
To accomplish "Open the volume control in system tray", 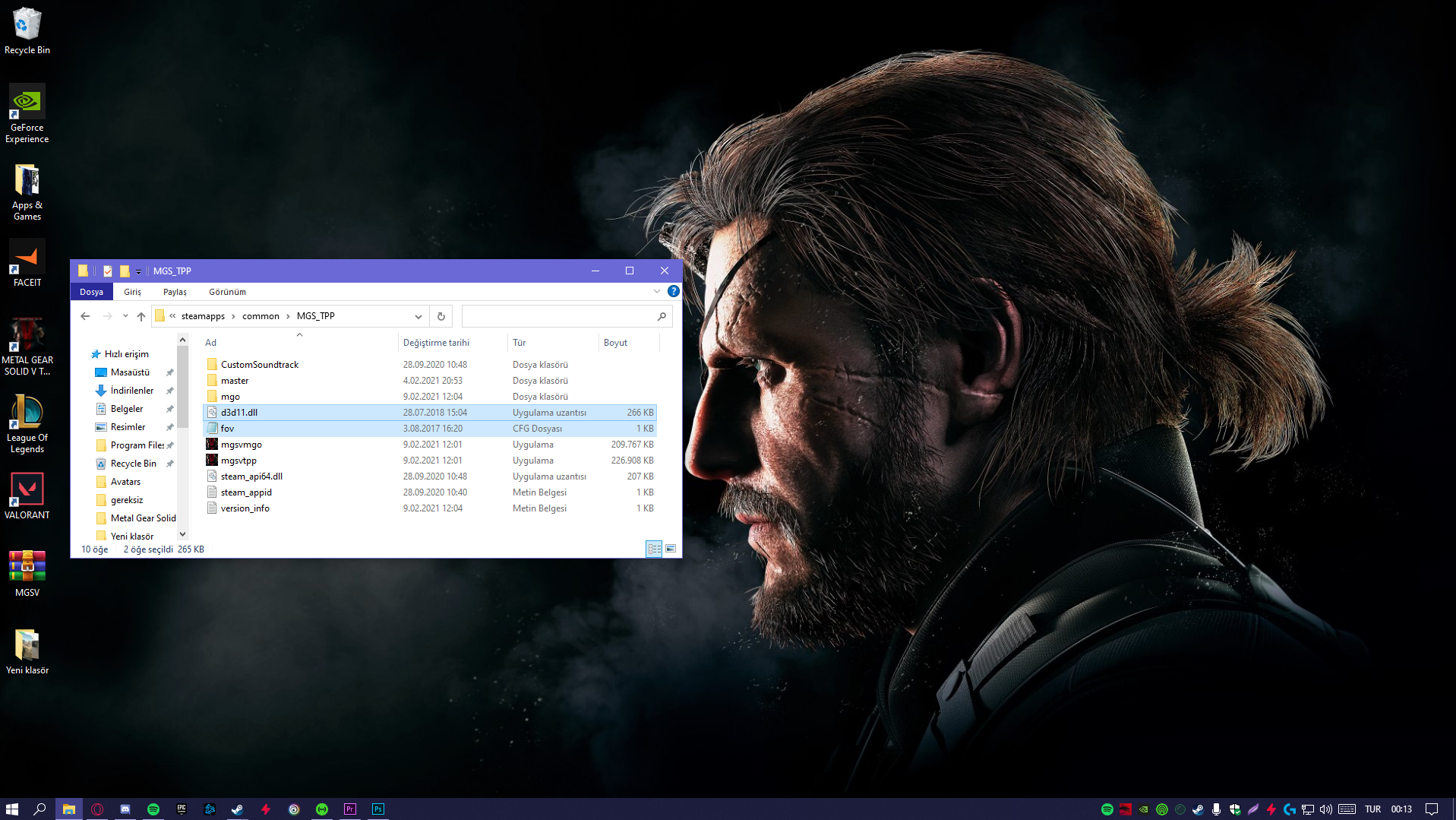I will pyautogui.click(x=1326, y=809).
